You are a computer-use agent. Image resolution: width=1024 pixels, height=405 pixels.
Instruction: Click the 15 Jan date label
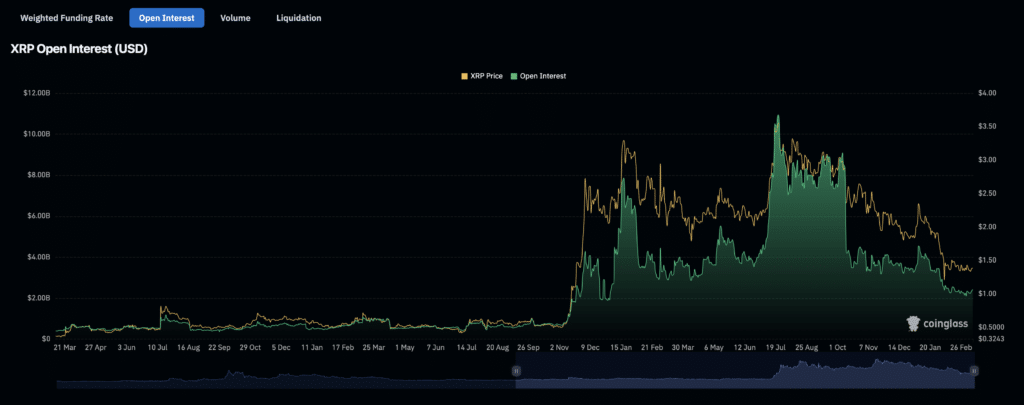[620, 348]
